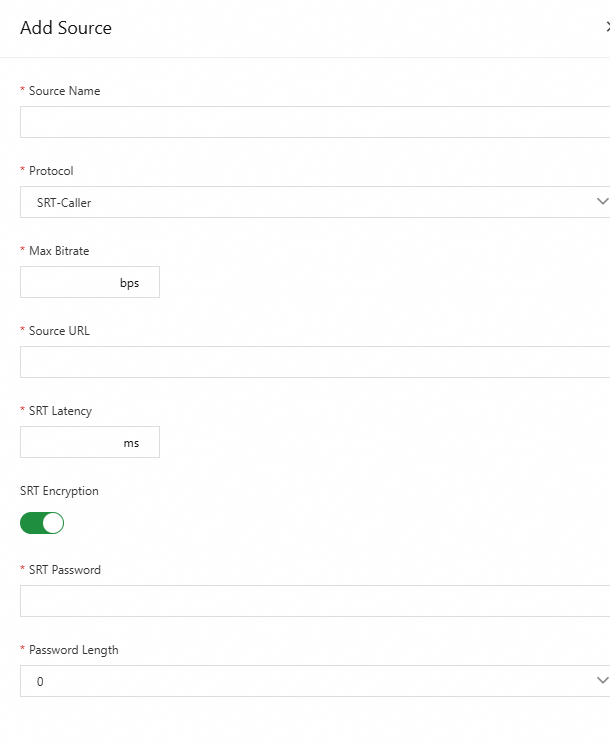Click the "Max Bitrate" field label
The width and height of the screenshot is (610, 744).
(59, 251)
